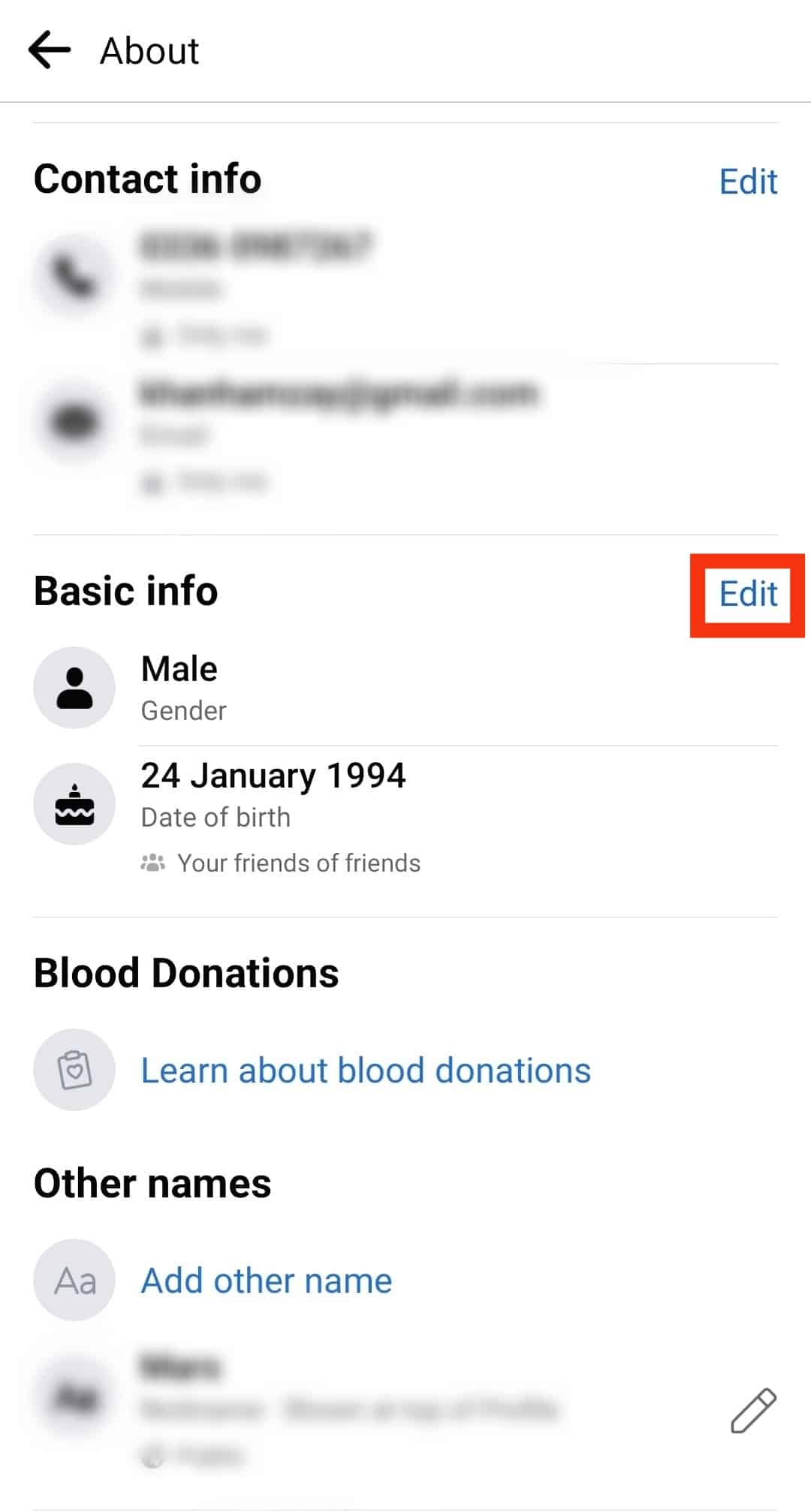Select Add other name link
The image size is (811, 1512).
[x=267, y=1281]
